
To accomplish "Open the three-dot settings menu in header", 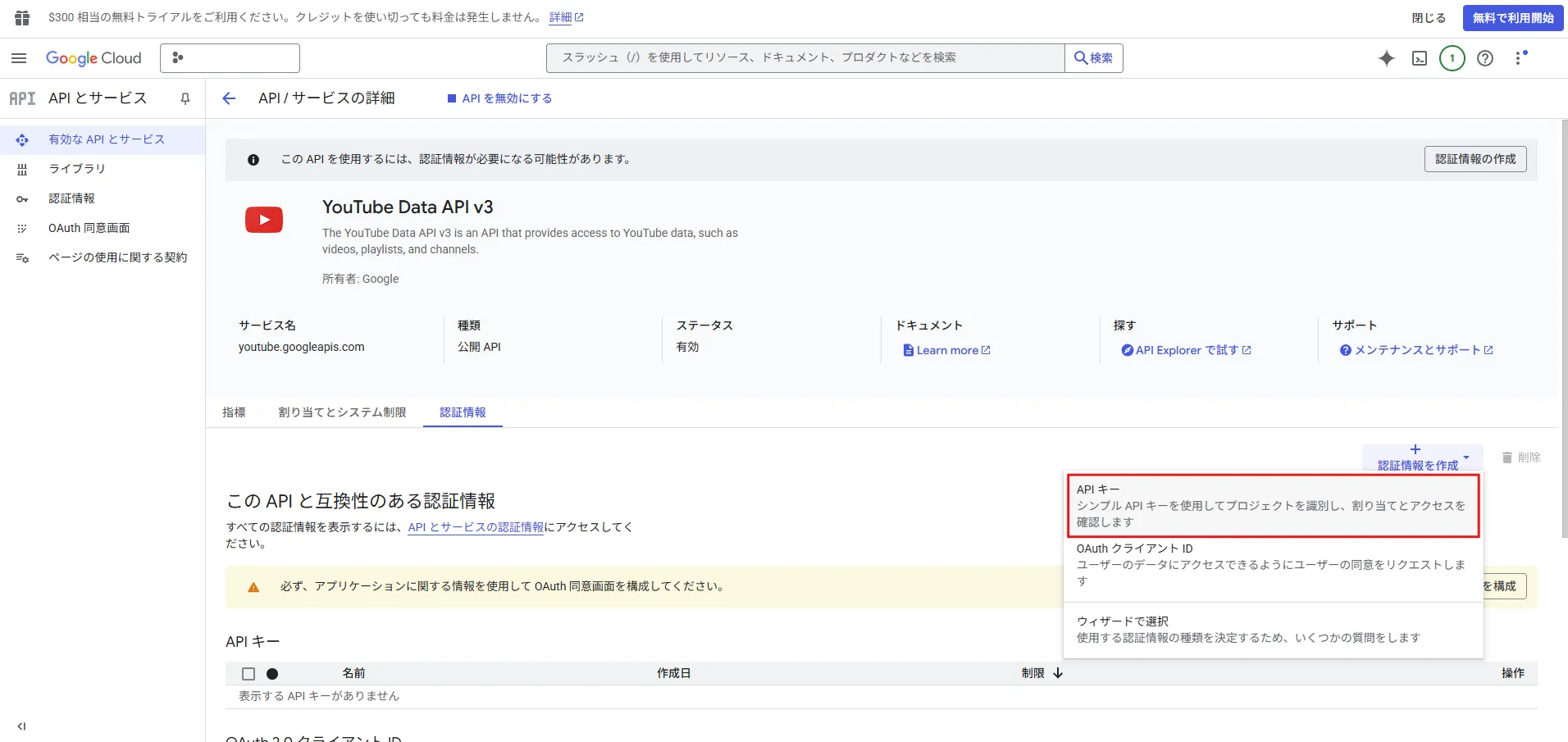I will 1519,58.
